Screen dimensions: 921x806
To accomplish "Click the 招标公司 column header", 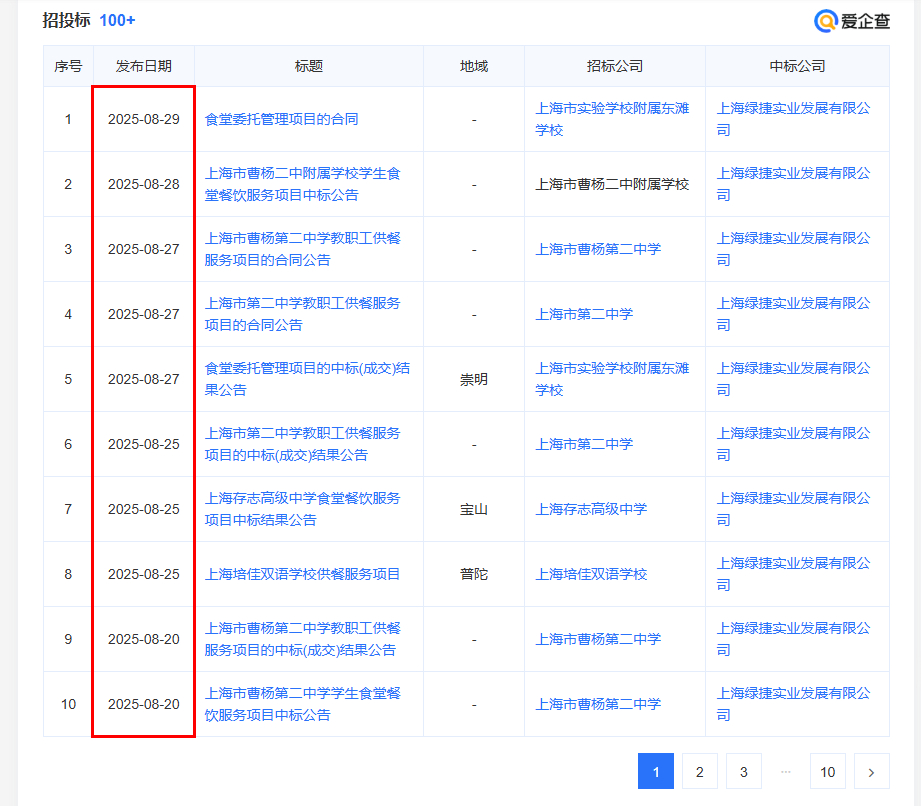I will coord(615,66).
